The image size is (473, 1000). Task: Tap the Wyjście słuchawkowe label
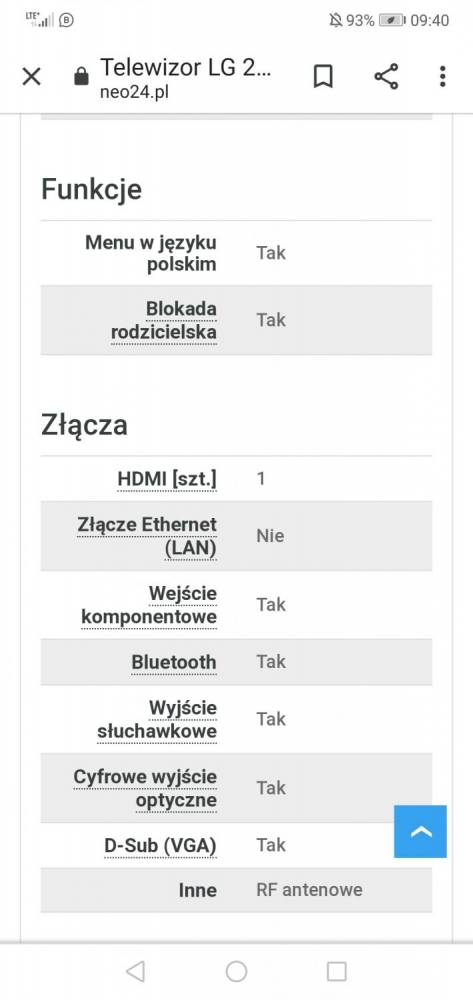(x=157, y=719)
